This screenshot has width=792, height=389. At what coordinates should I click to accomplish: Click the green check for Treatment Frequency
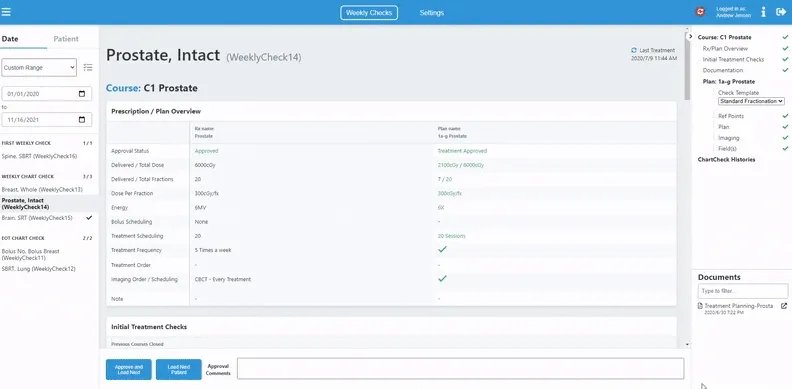click(x=442, y=250)
